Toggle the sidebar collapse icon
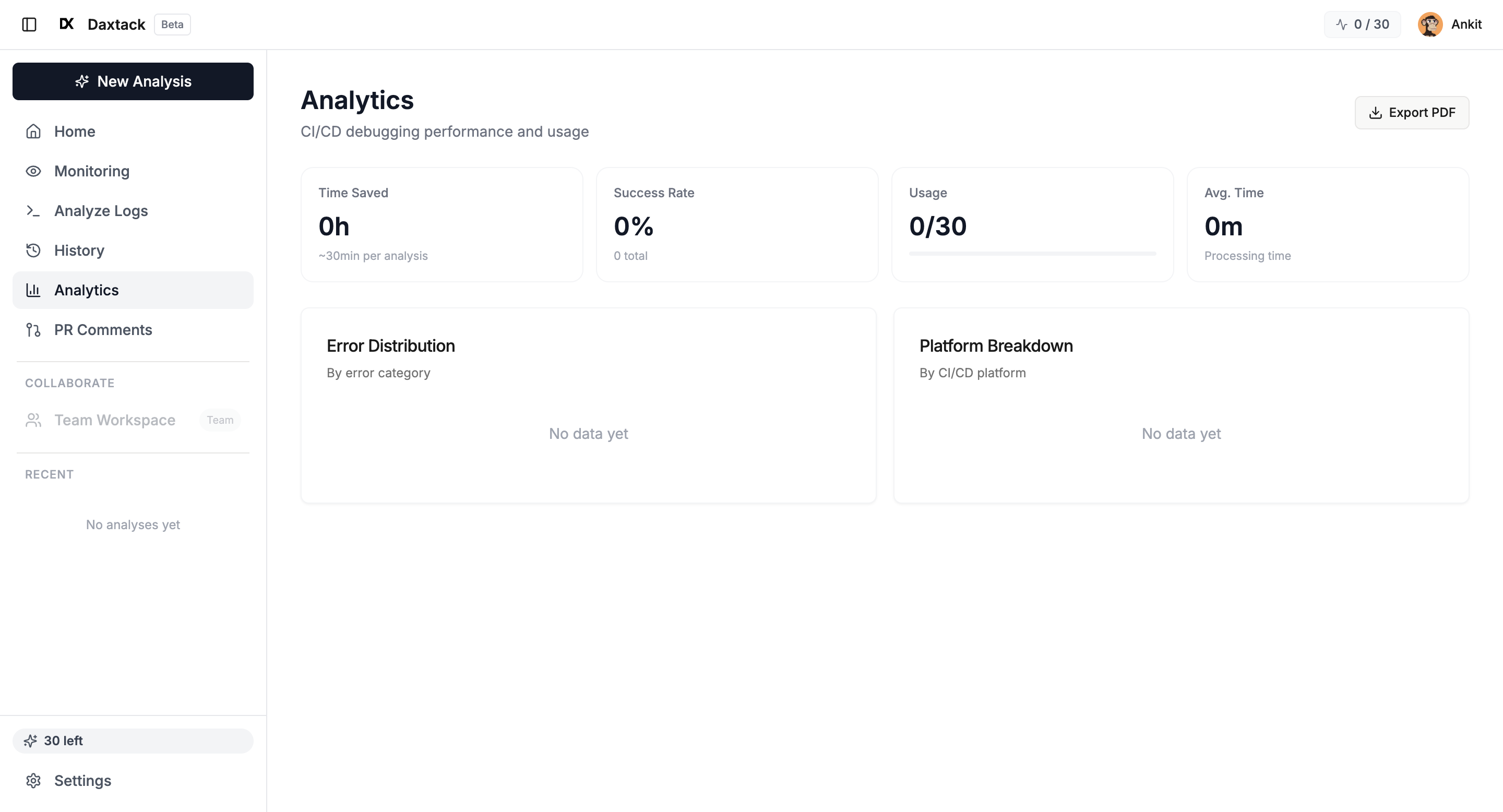The width and height of the screenshot is (1503, 812). coord(30,25)
